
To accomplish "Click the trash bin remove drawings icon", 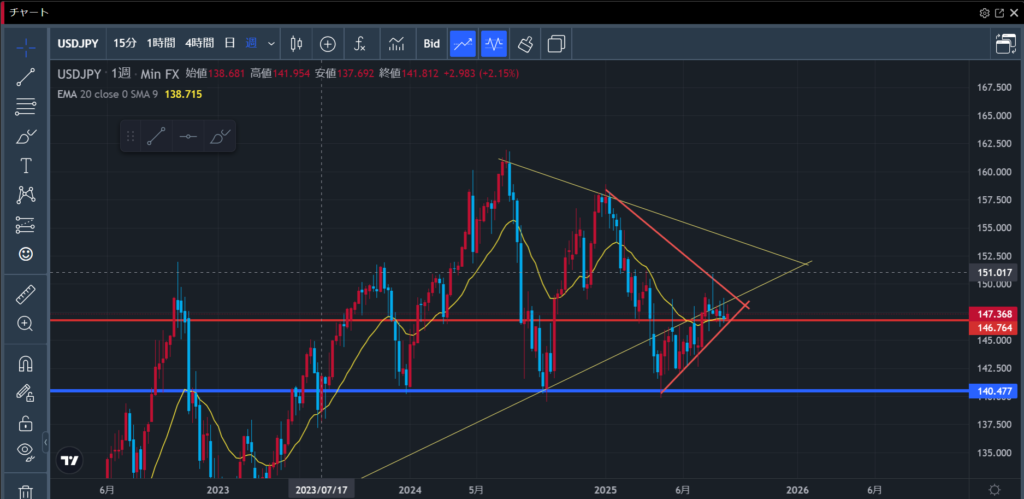I will click(x=25, y=491).
